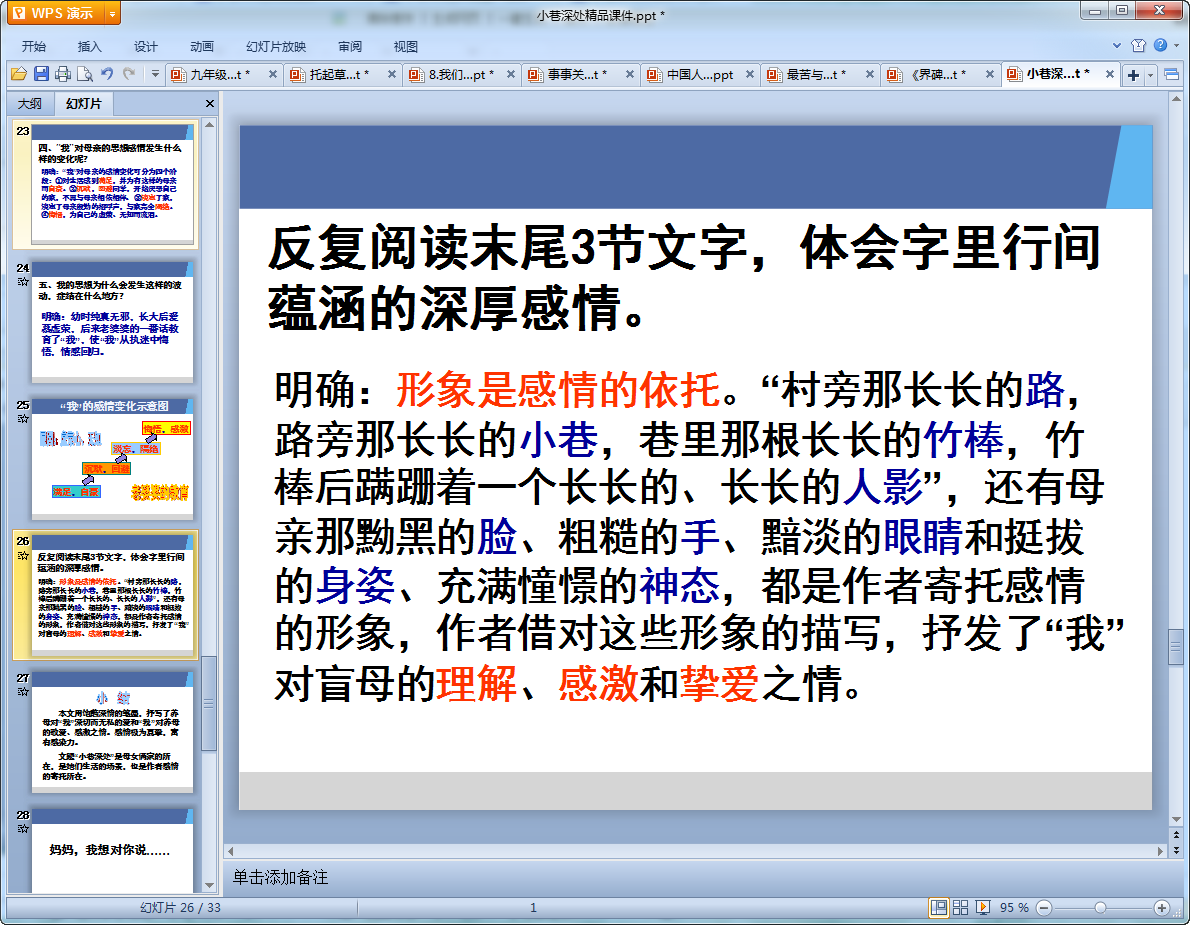Collapse the ribbon with the chevron
The height and width of the screenshot is (925, 1190).
(x=1116, y=46)
